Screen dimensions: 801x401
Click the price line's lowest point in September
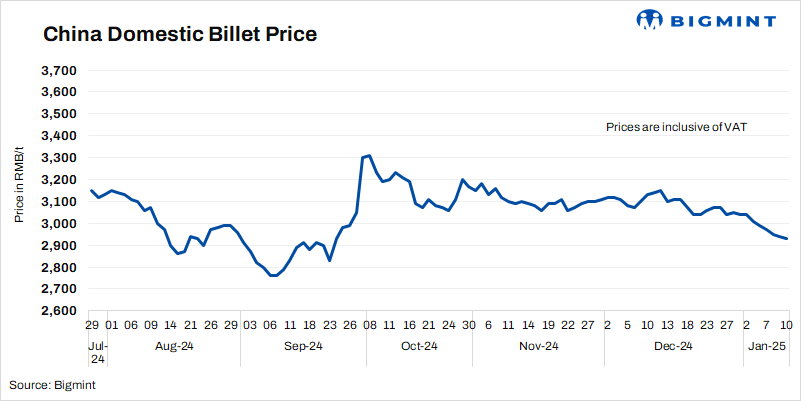click(274, 275)
